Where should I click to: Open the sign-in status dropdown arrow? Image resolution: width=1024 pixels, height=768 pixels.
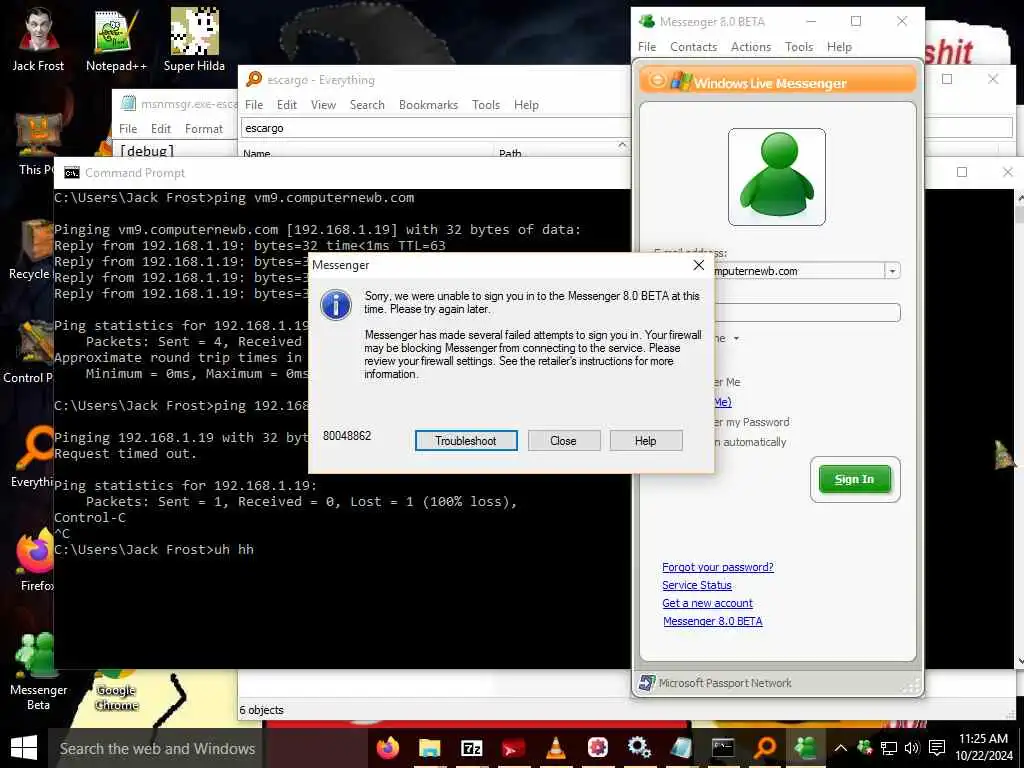click(x=737, y=338)
